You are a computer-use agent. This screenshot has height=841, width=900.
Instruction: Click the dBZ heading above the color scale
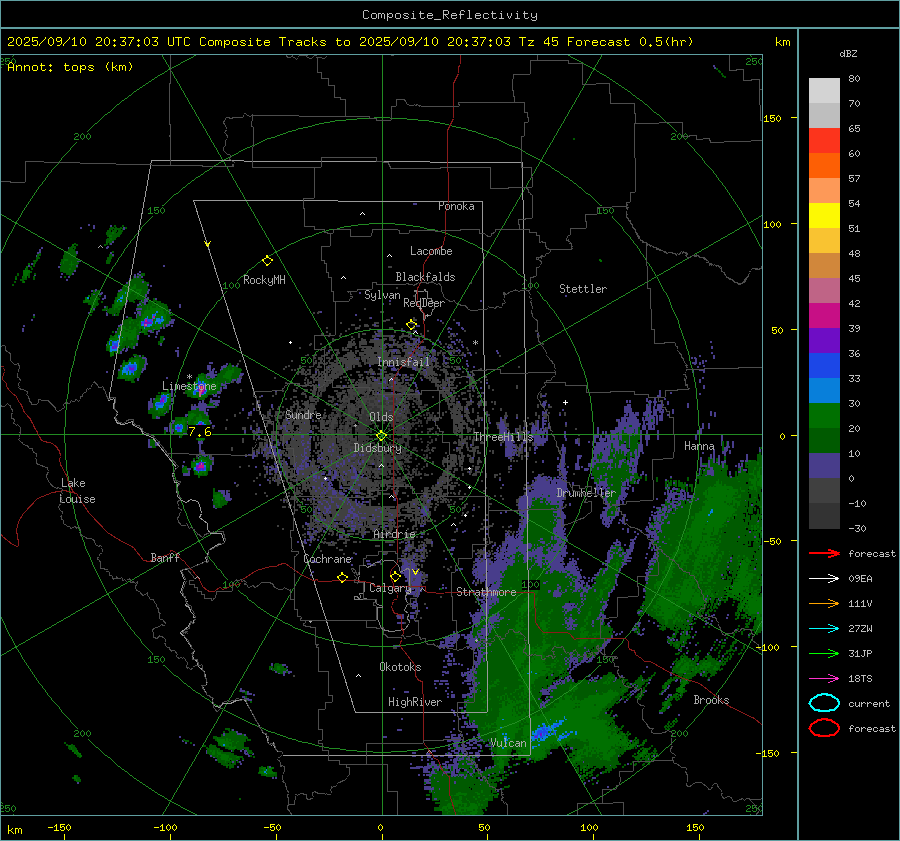coord(848,54)
